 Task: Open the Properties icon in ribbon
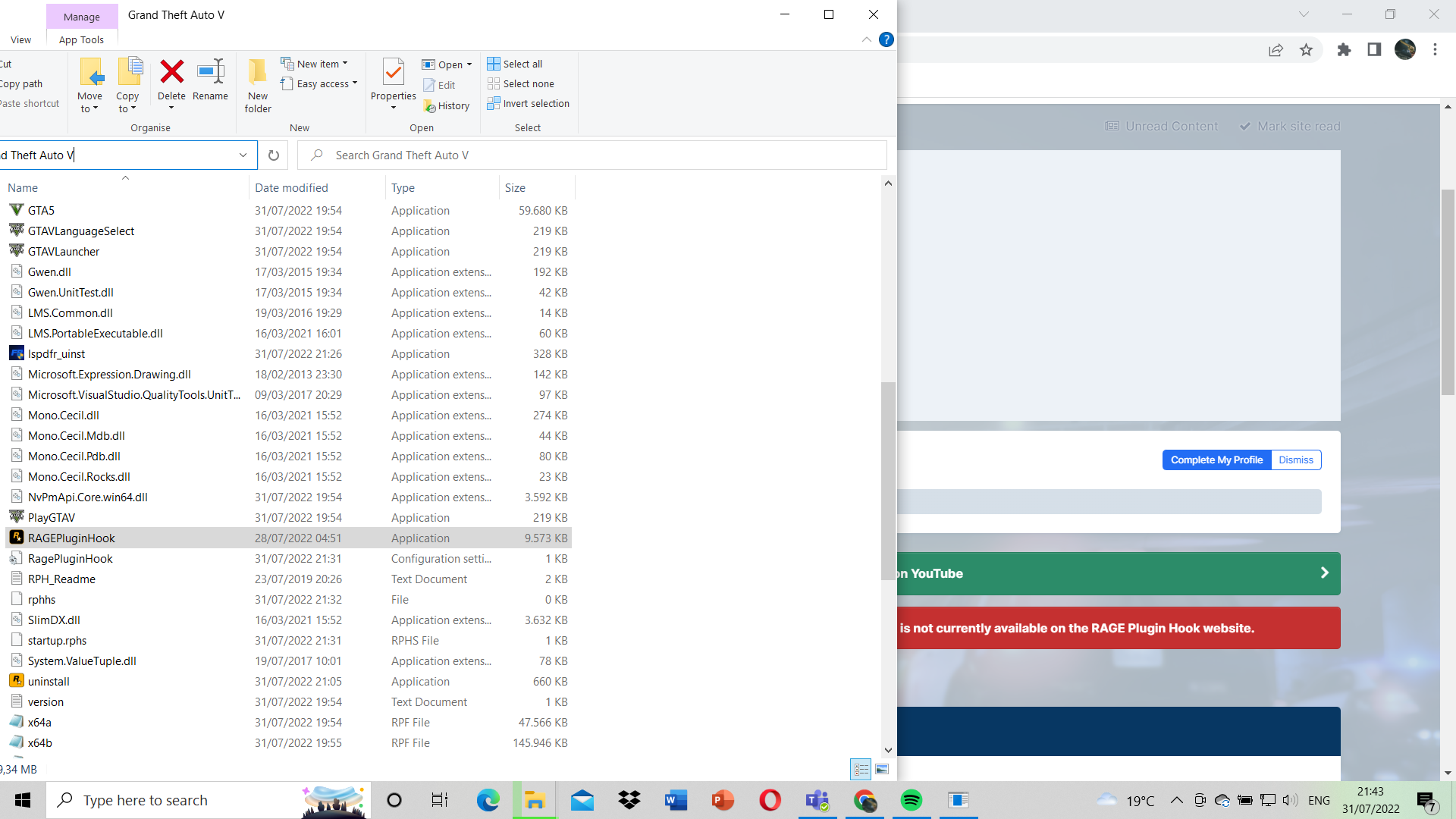pos(393,73)
